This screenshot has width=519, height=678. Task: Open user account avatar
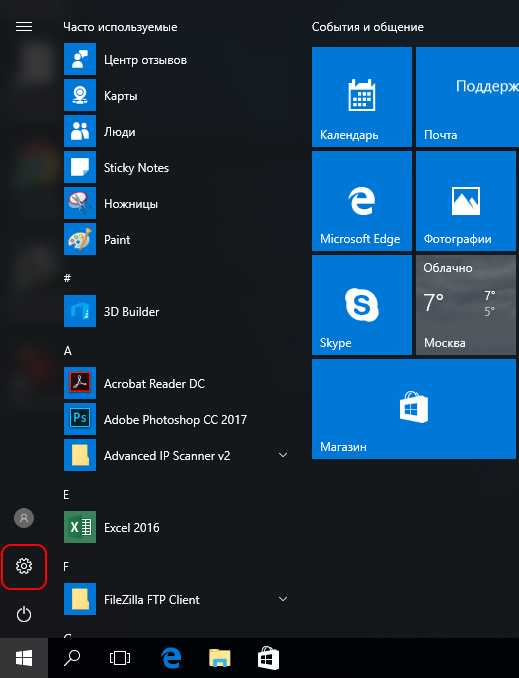click(24, 518)
